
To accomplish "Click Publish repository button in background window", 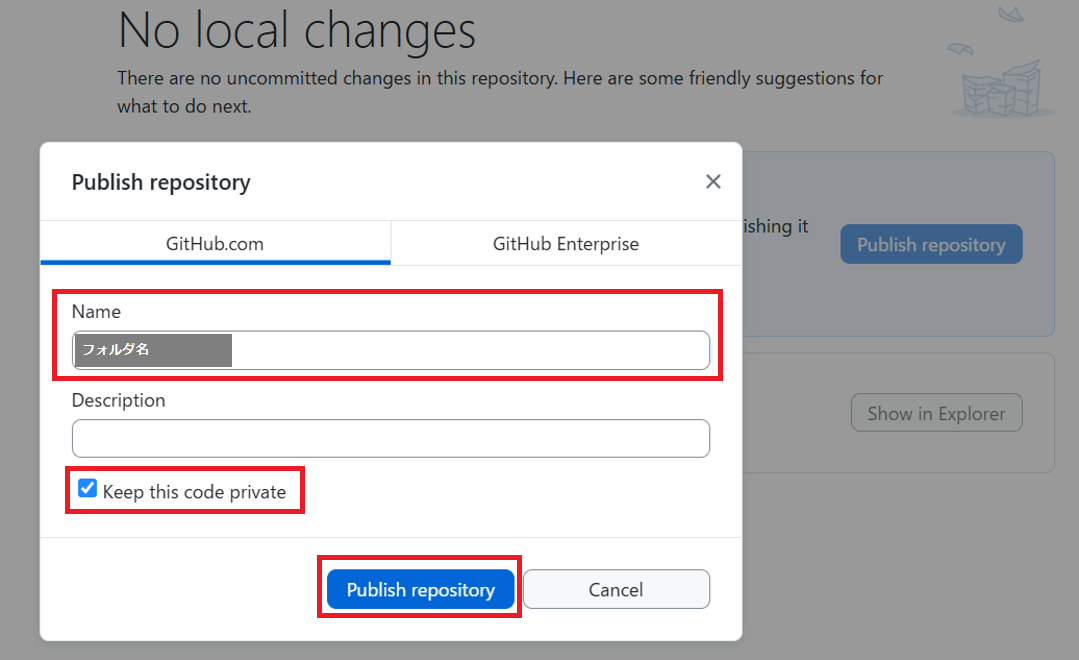I will 931,244.
